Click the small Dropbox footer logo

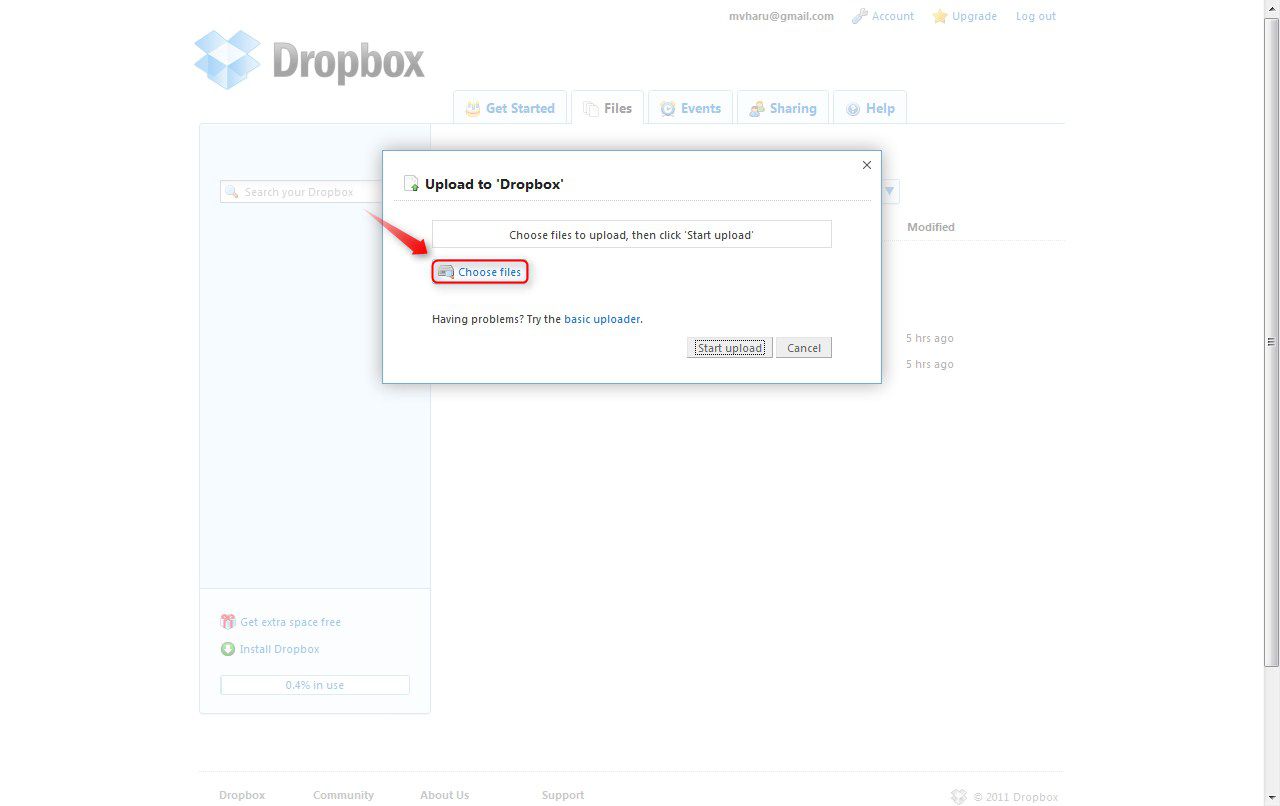click(959, 797)
